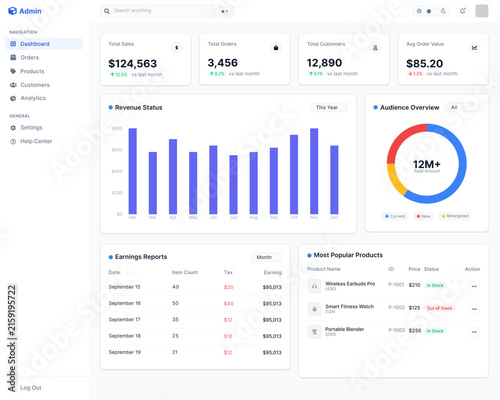Viewport: 500px width, 400px height.
Task: Toggle the New legend chip
Action: coord(423,216)
